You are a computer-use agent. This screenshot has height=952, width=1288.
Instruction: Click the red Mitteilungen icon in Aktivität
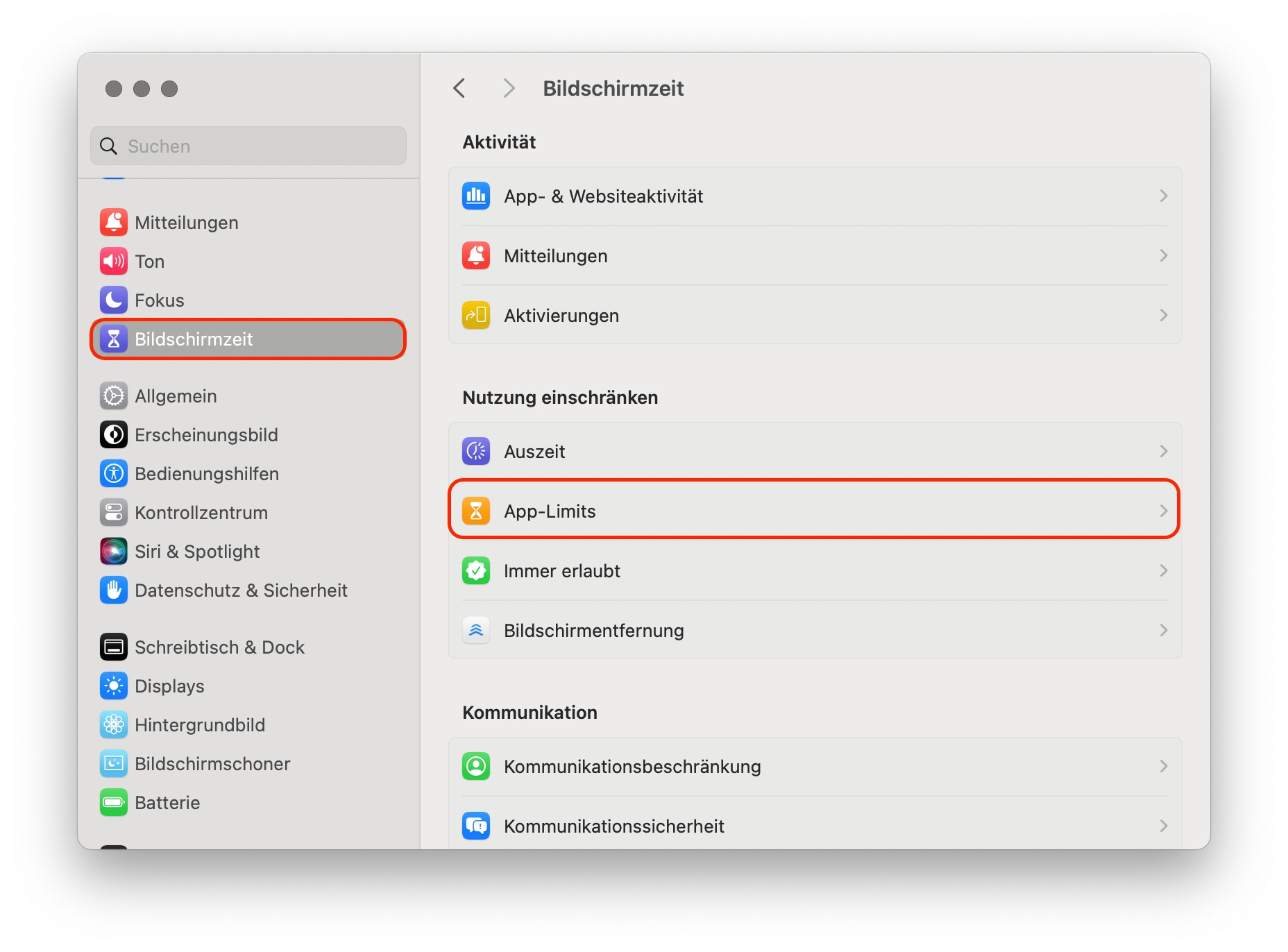476,256
